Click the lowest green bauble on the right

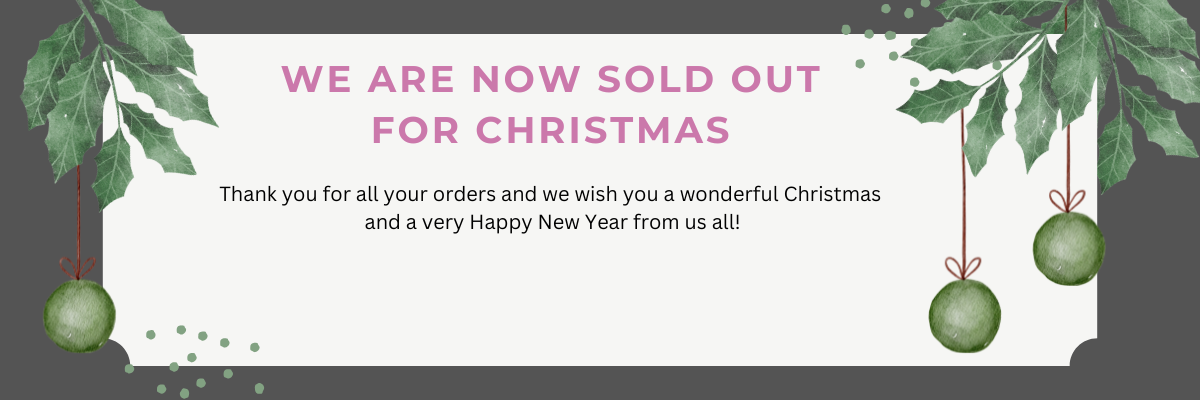click(x=965, y=315)
